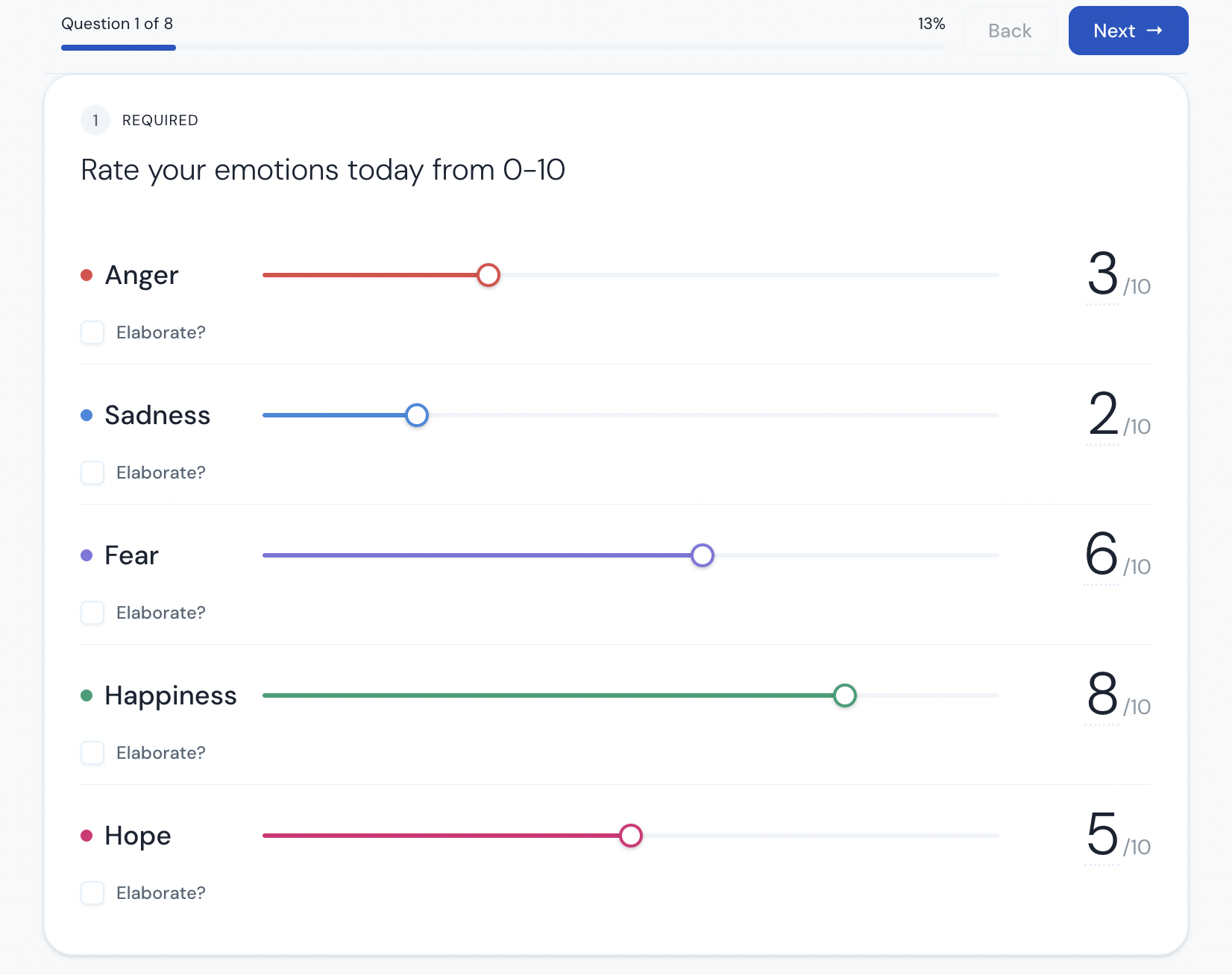1232x975 pixels.
Task: Tick the Elaborate checkbox under Sadness
Action: coord(92,473)
